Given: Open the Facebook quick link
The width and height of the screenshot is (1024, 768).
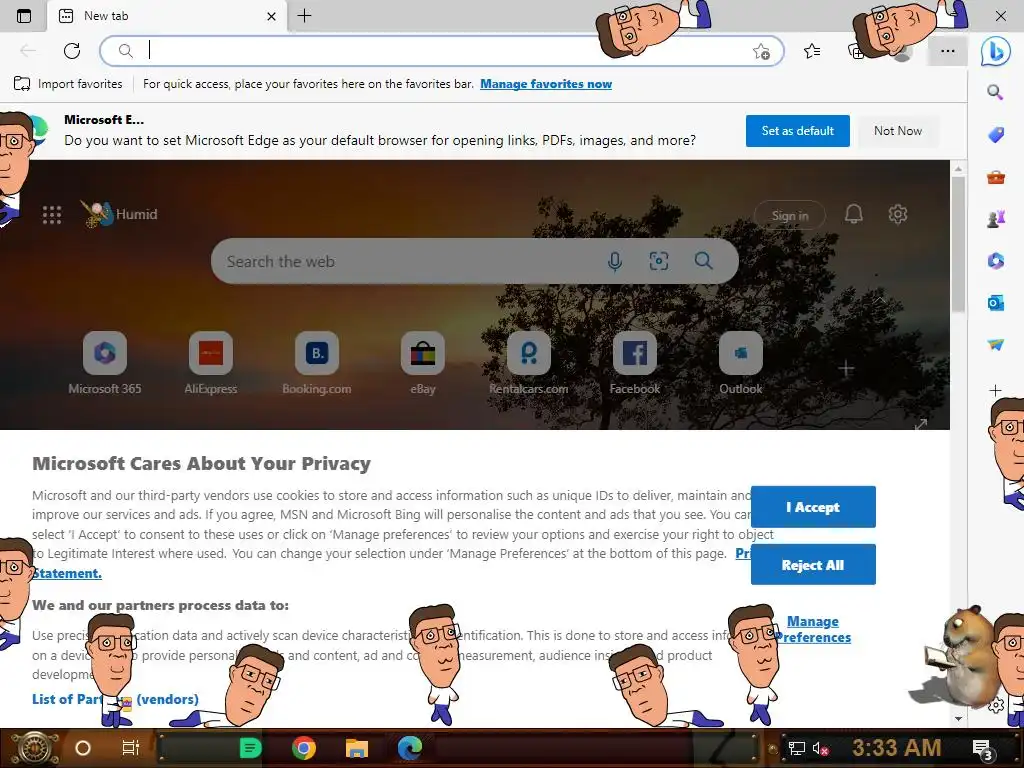Looking at the screenshot, I should pyautogui.click(x=635, y=364).
